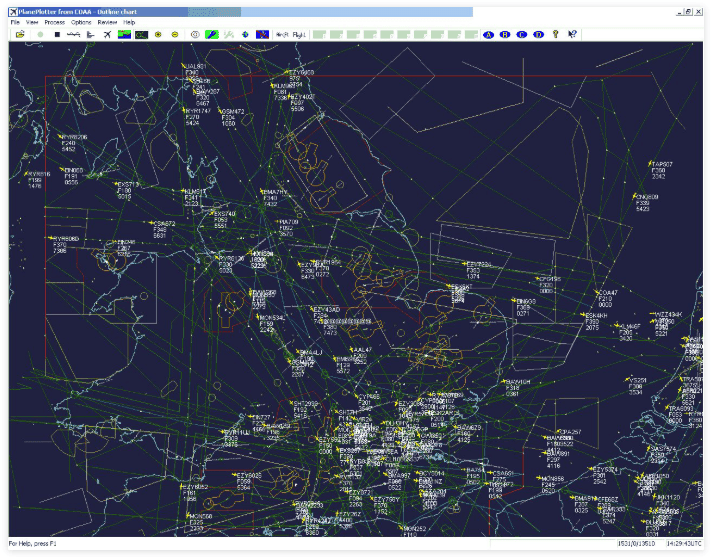This screenshot has width=711, height=557.
Task: Click the blue oval A button
Action: [488, 34]
